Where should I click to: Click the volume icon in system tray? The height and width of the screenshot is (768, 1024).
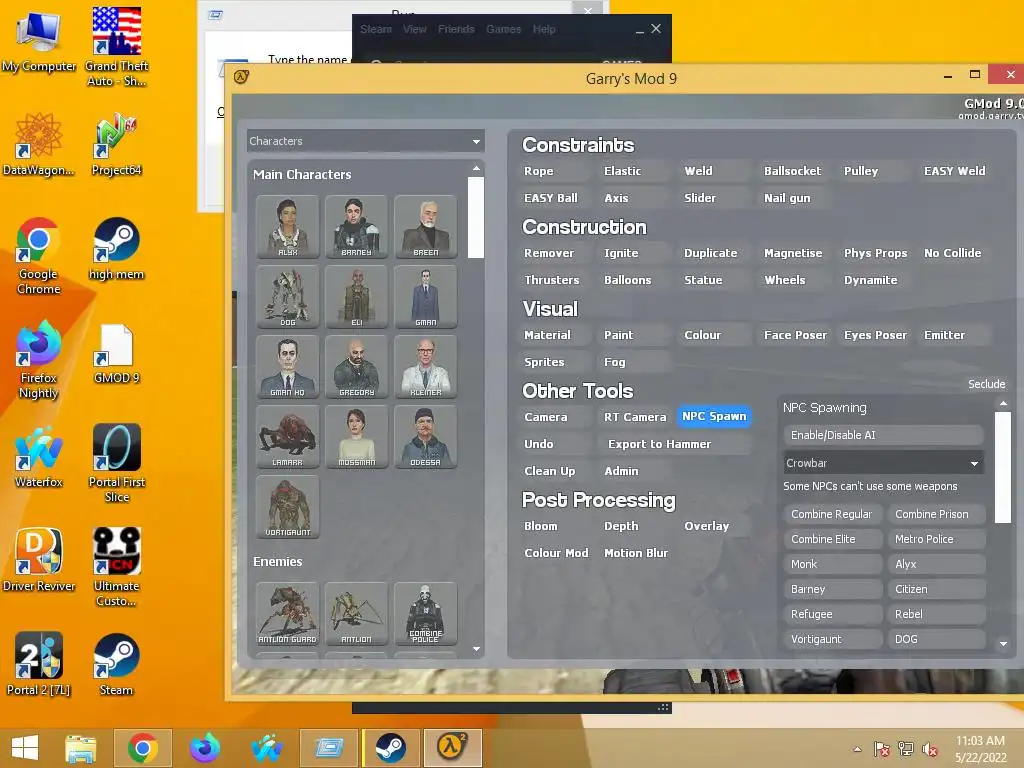(x=929, y=749)
